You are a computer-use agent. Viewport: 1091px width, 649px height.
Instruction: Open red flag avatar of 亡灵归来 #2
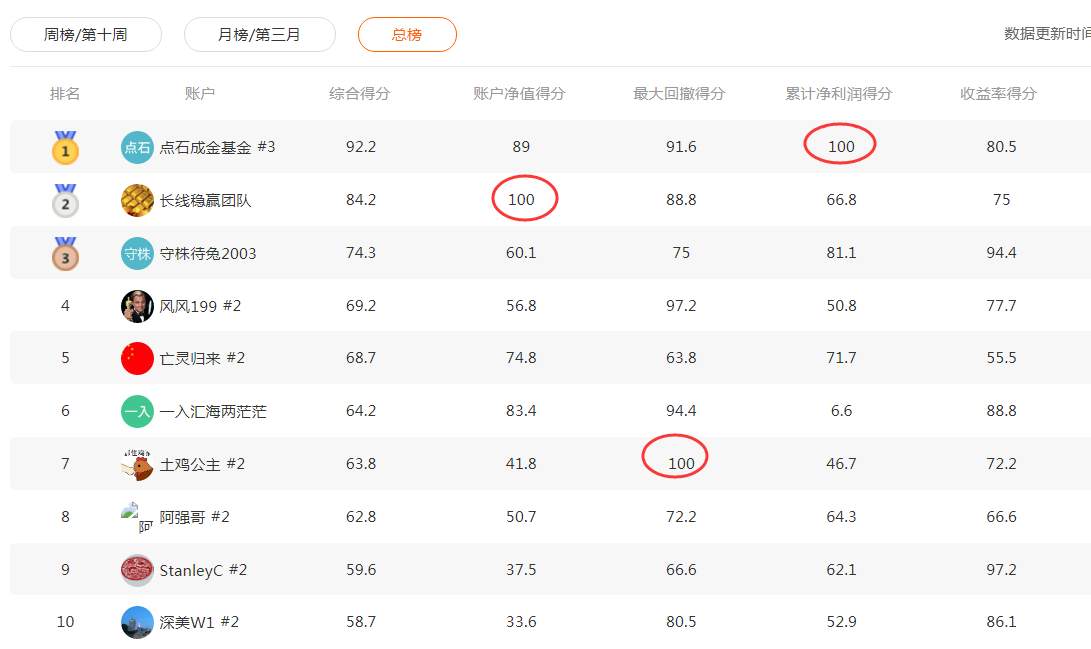coord(137,358)
